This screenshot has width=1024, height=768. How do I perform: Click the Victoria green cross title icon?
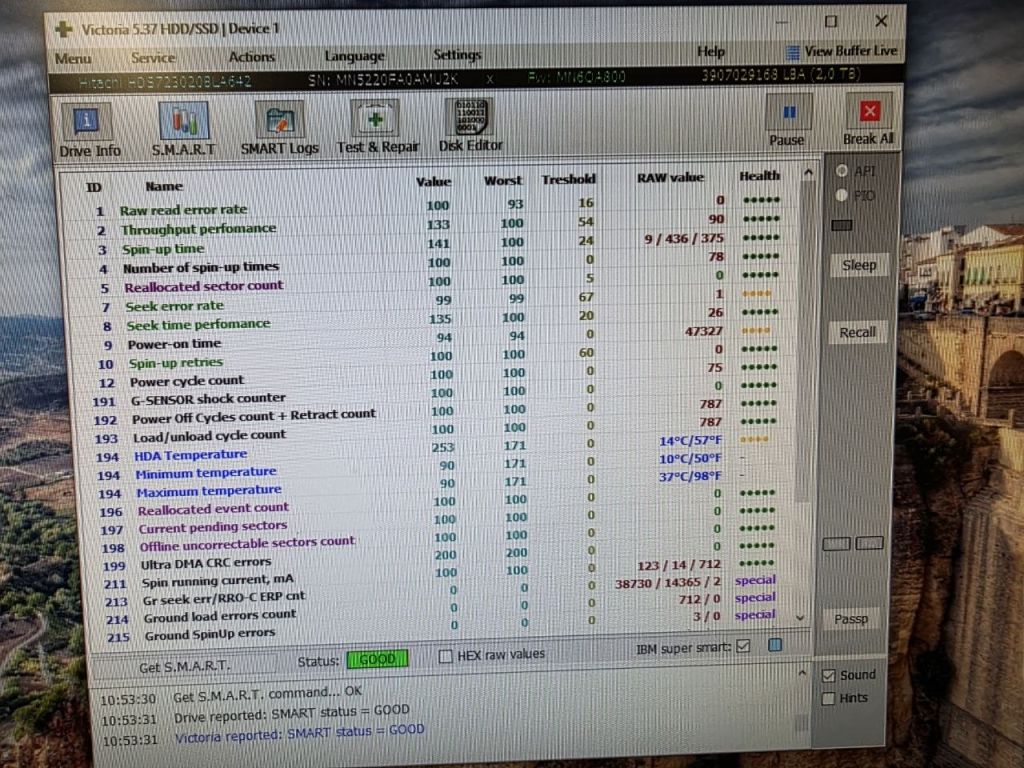click(64, 29)
